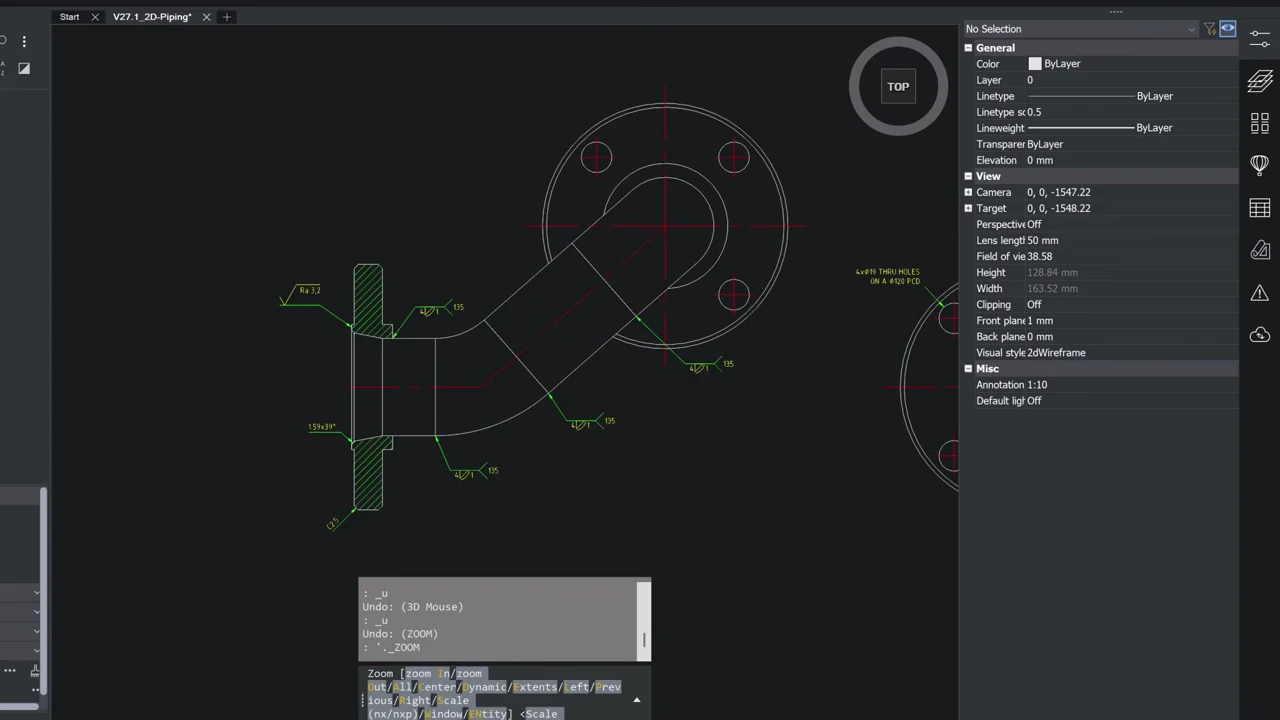Open the No Selection dropdown
Image resolution: width=1280 pixels, height=720 pixels.
point(1080,29)
